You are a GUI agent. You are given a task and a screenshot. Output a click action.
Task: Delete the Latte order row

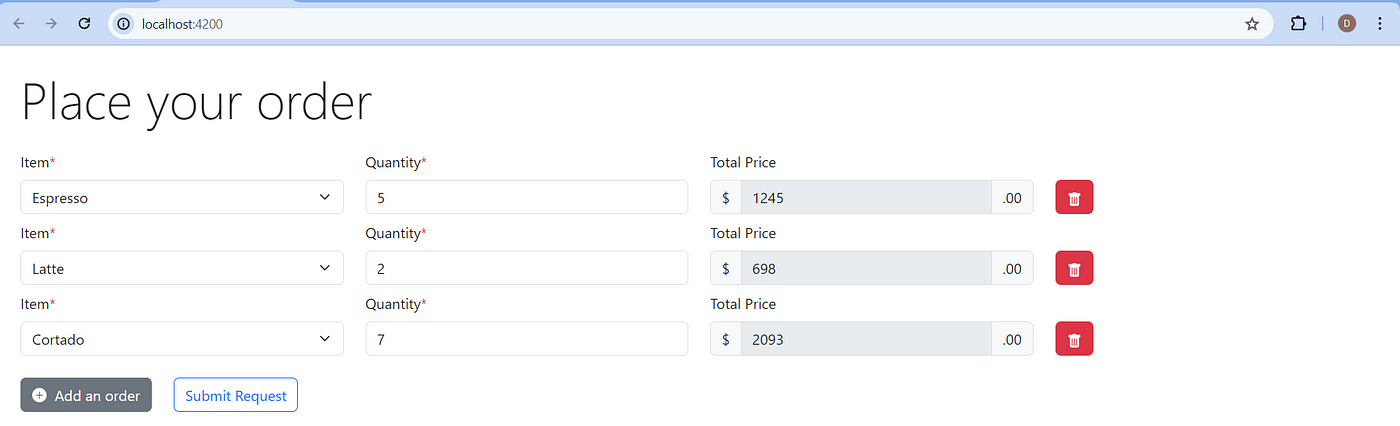click(x=1074, y=268)
